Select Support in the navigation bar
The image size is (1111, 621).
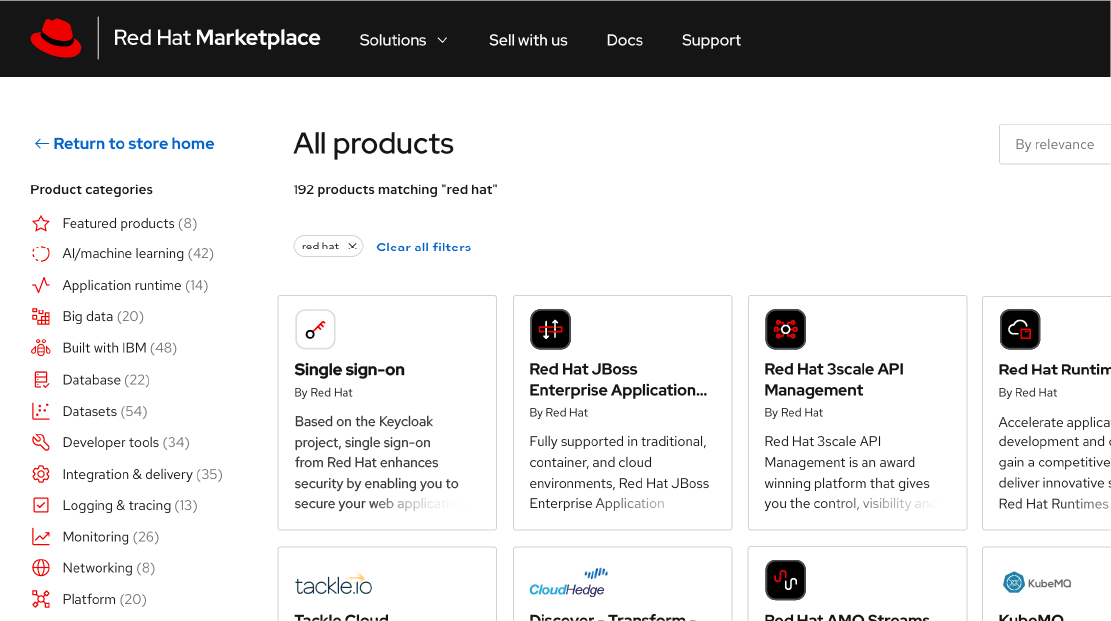point(711,40)
